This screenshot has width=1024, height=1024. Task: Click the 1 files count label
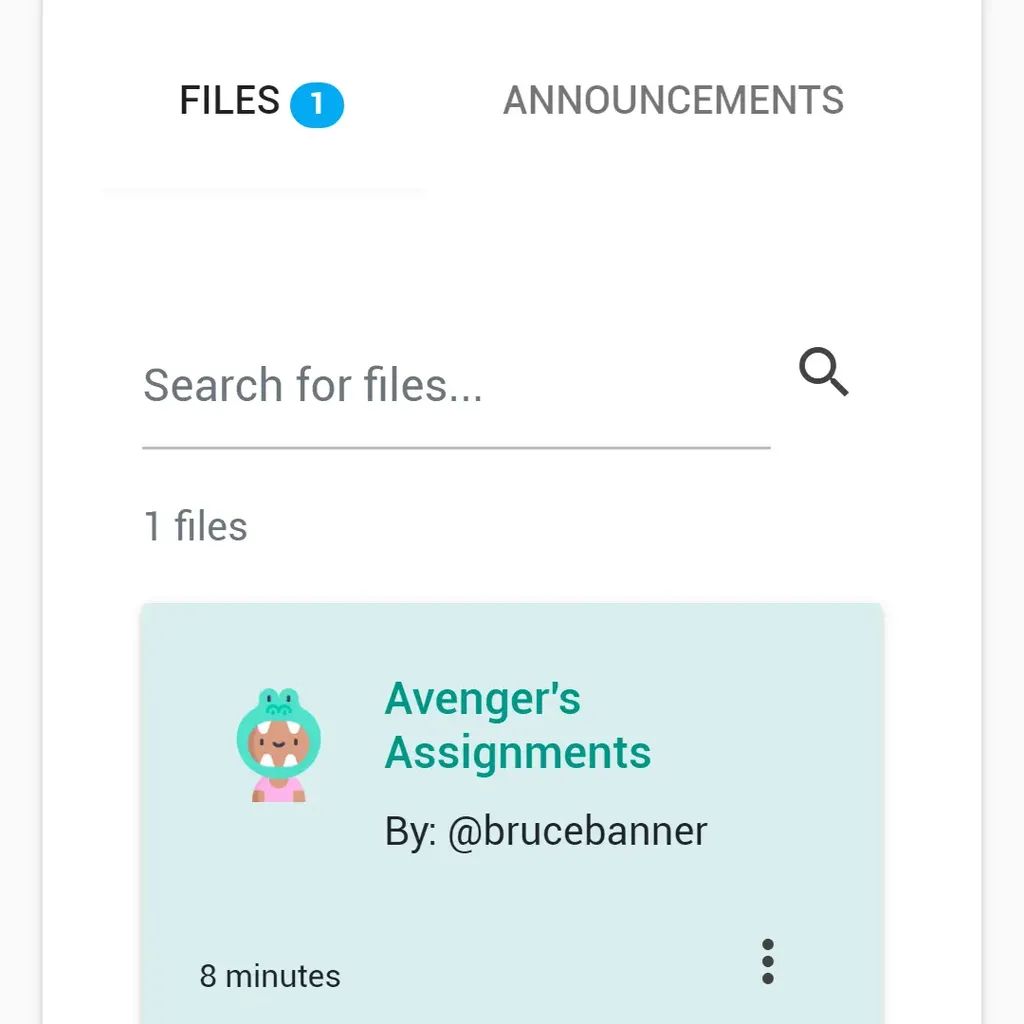pyautogui.click(x=196, y=525)
